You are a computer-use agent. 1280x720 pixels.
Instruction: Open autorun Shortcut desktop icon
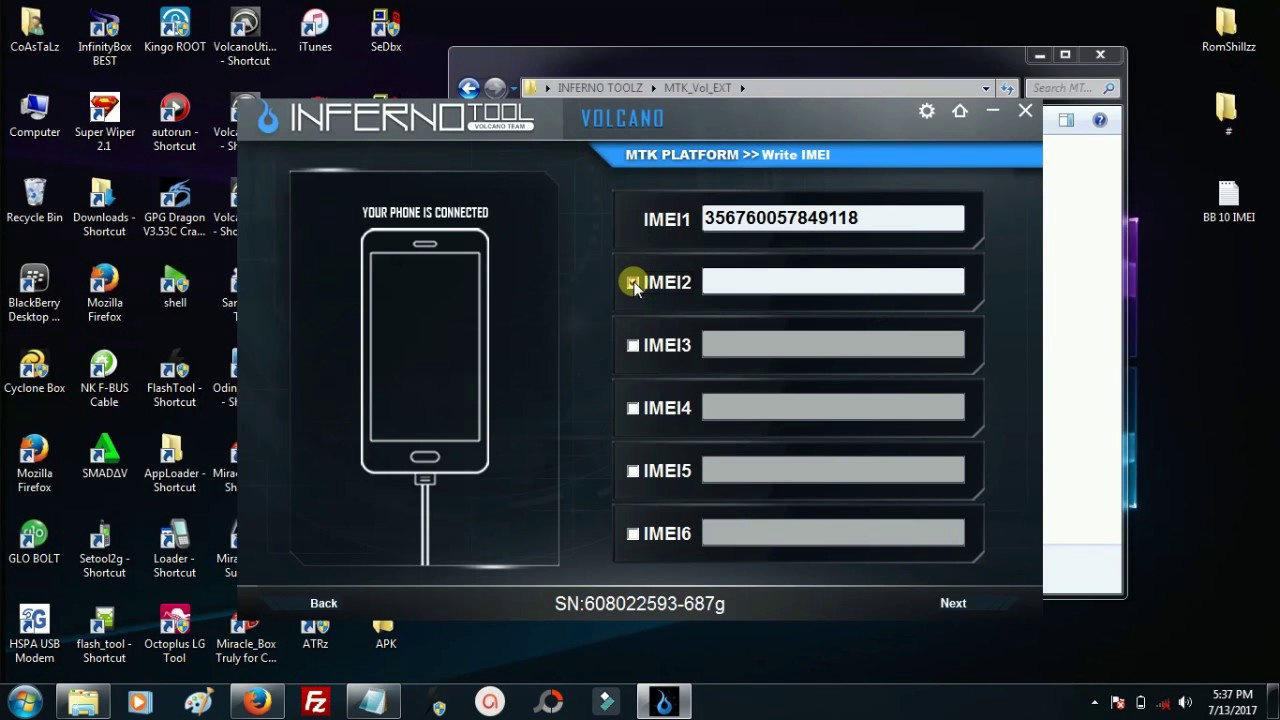pos(175,122)
